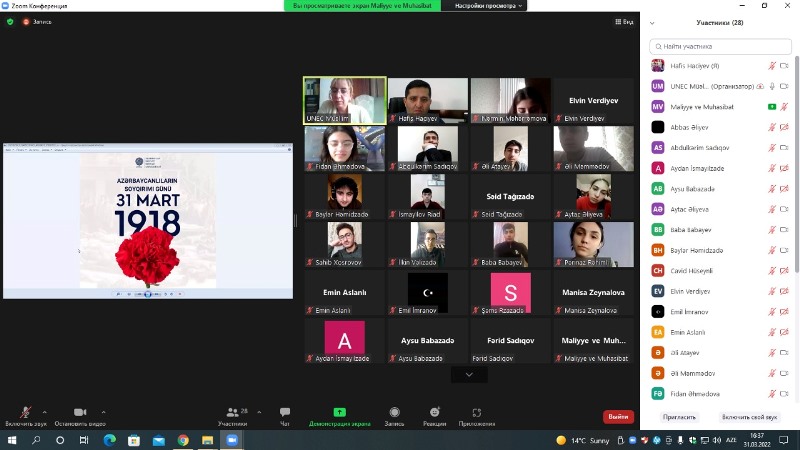Start Демонстрация экрана screen share
This screenshot has height=450, width=800.
[339, 413]
